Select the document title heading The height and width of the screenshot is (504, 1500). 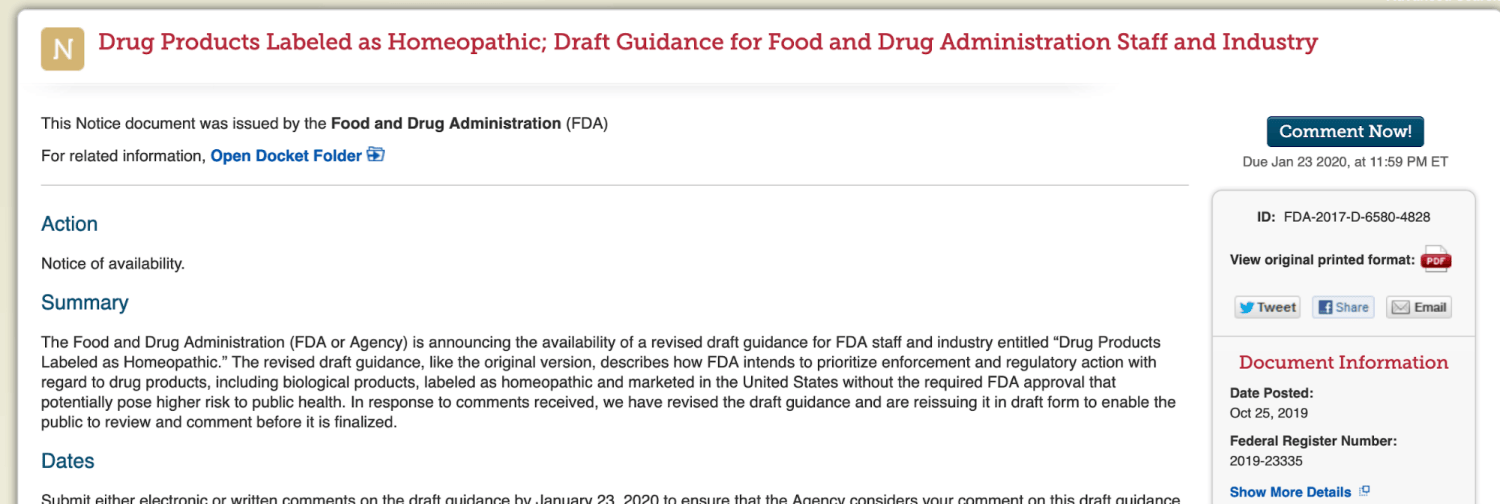[x=708, y=42]
